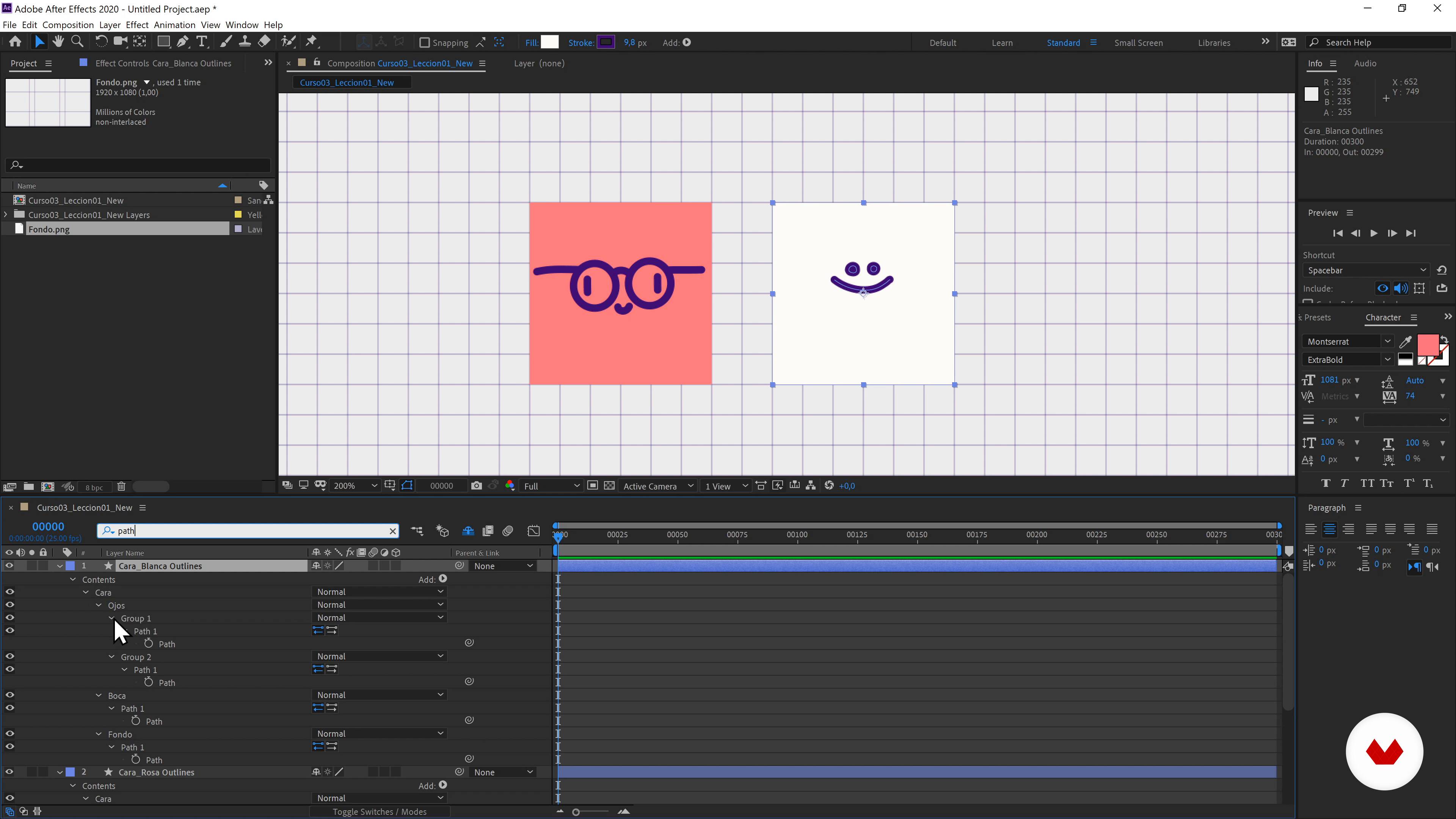Open the Effect menu
Screen dimensions: 1456x819
(x=137, y=25)
